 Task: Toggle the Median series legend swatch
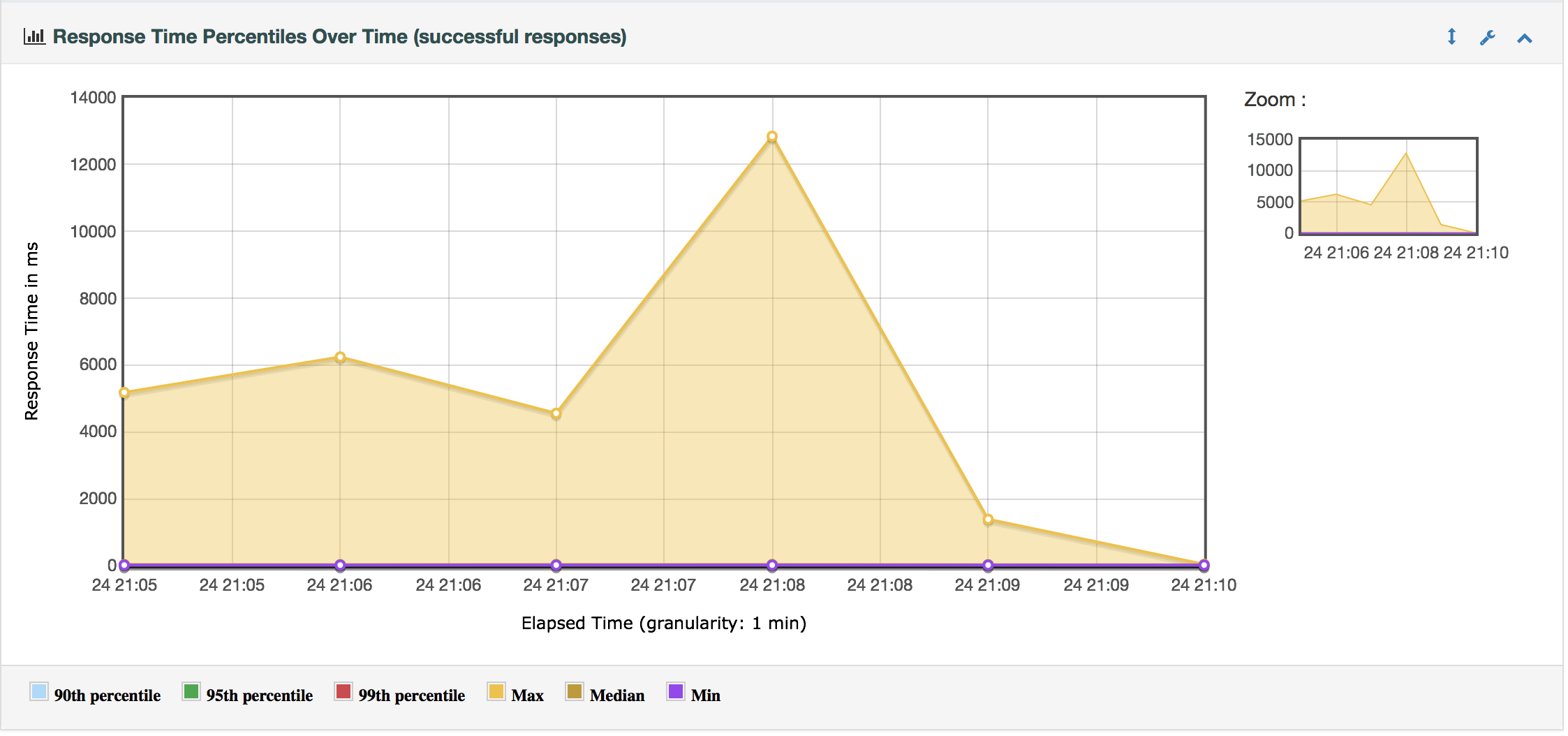coord(575,691)
